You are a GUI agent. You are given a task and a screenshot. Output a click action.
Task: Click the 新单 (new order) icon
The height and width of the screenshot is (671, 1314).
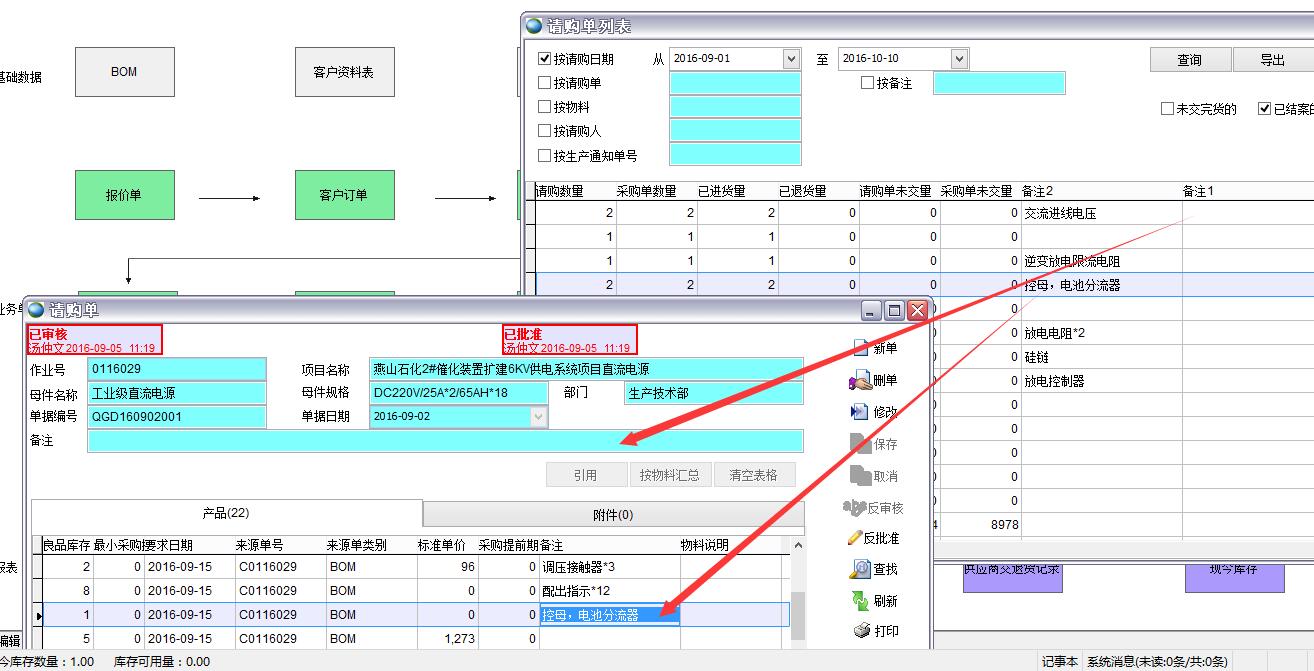860,348
